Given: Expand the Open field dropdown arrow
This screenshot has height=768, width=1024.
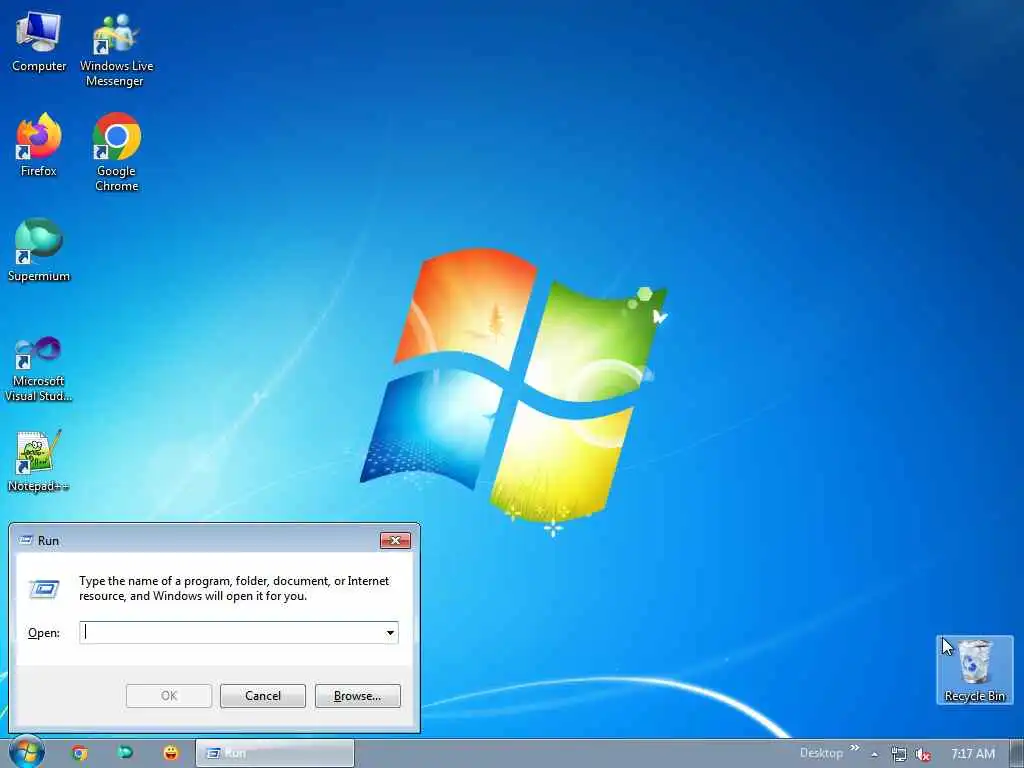Looking at the screenshot, I should coord(390,632).
